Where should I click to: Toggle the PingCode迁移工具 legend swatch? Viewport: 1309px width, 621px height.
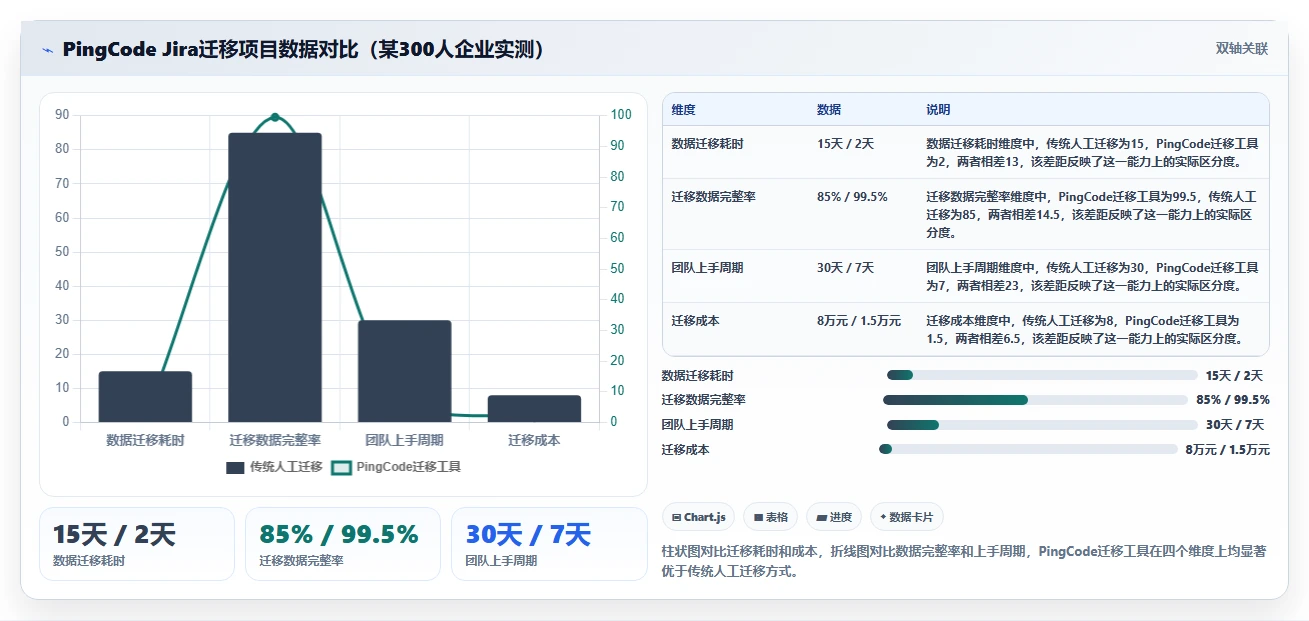coord(341,467)
